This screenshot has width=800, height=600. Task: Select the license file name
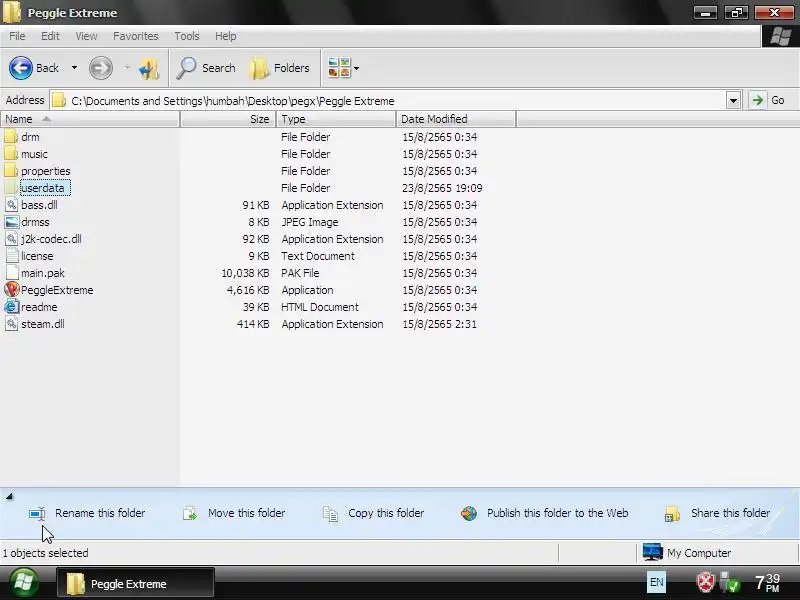click(37, 256)
